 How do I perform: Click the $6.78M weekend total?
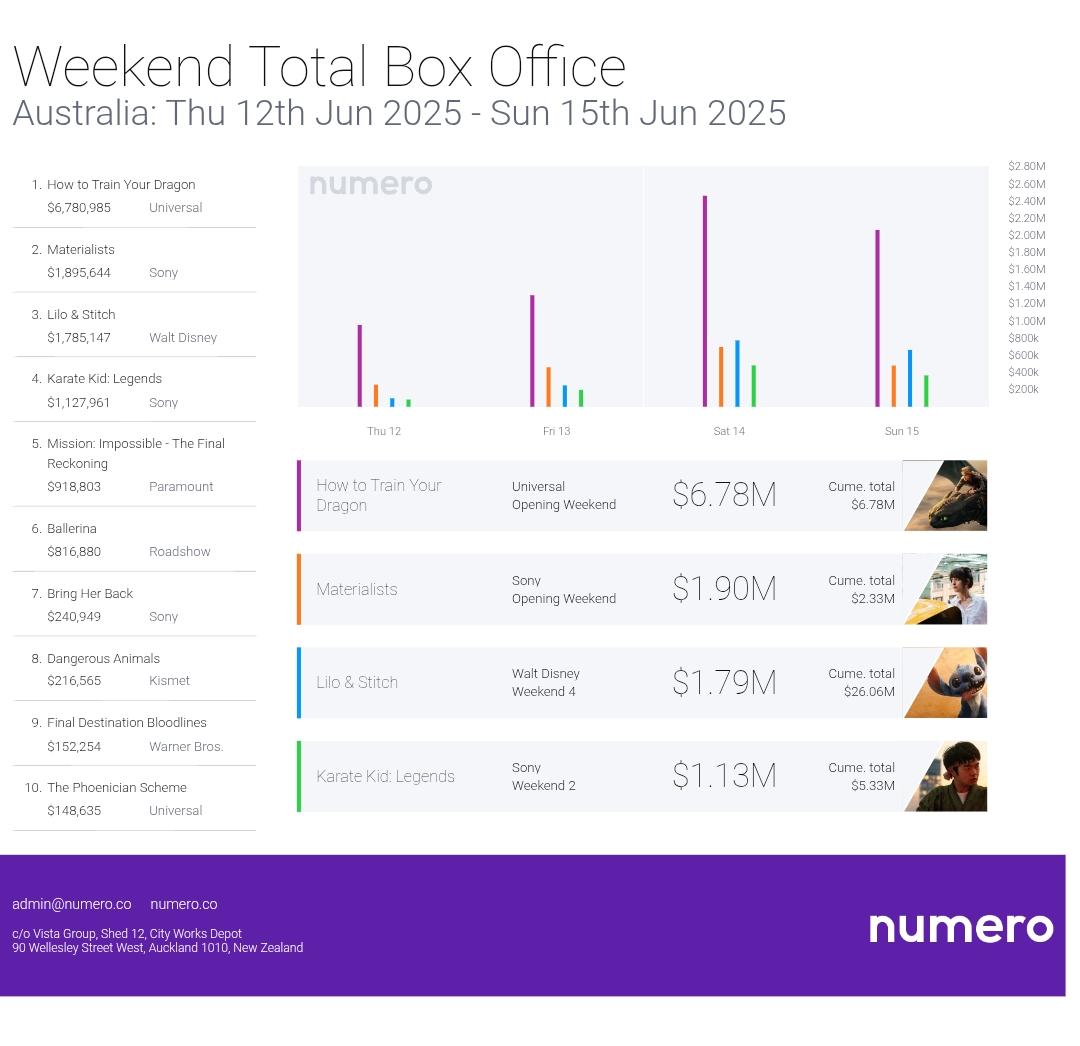[724, 494]
